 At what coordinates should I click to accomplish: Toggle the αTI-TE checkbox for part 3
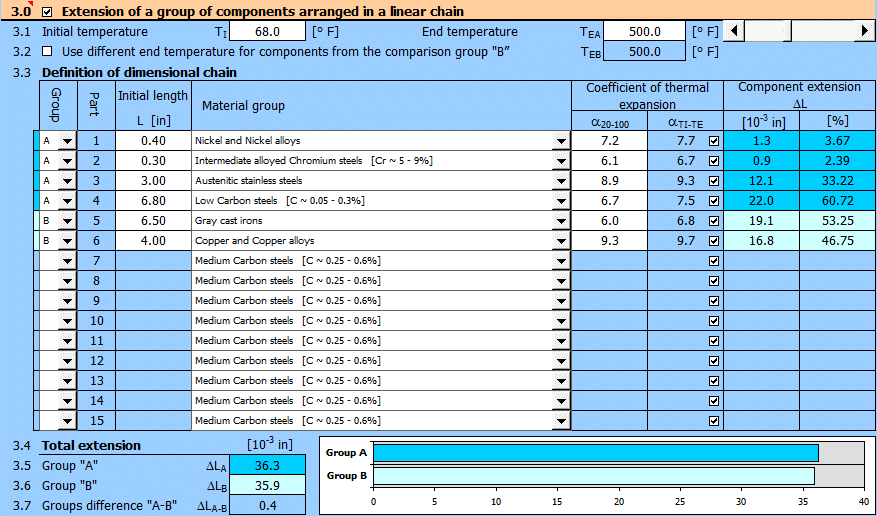tap(714, 181)
